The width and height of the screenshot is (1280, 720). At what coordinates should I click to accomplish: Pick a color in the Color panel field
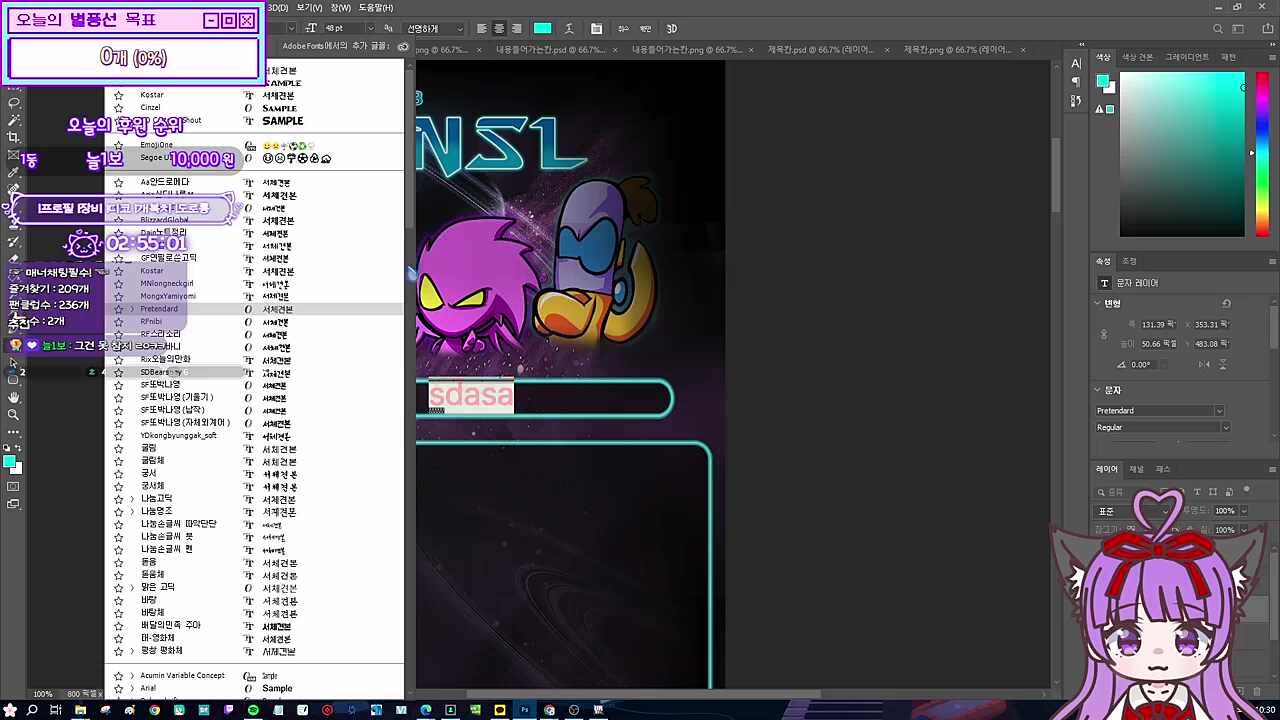pos(1182,154)
